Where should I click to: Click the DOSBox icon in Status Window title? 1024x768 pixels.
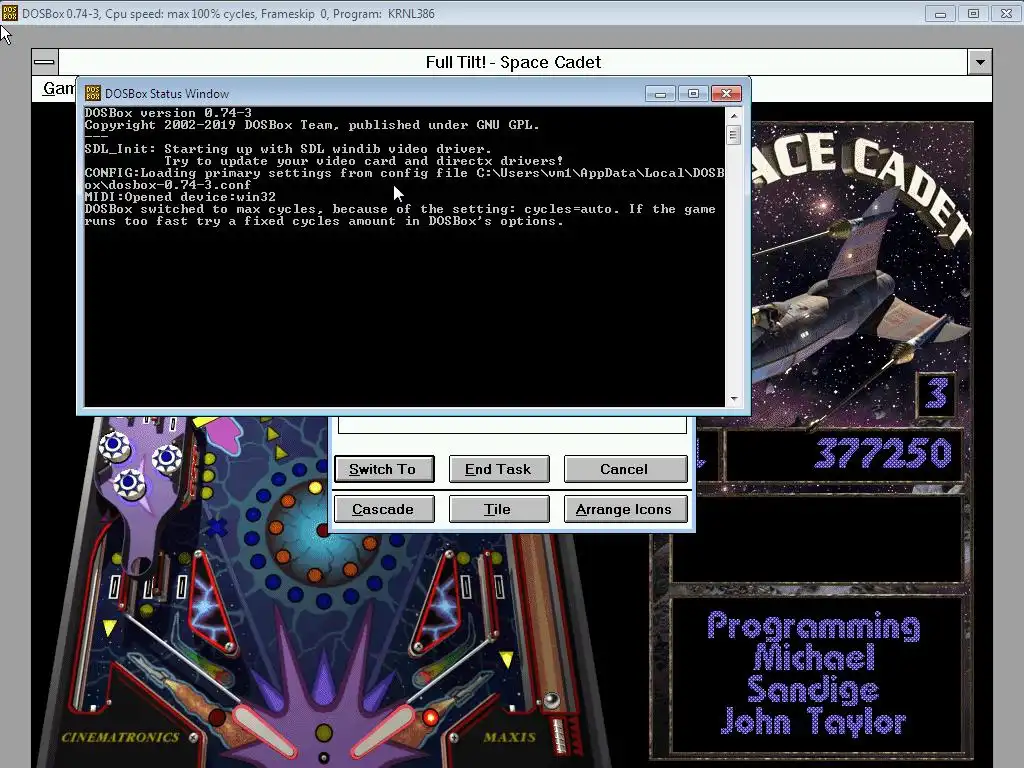tap(93, 93)
